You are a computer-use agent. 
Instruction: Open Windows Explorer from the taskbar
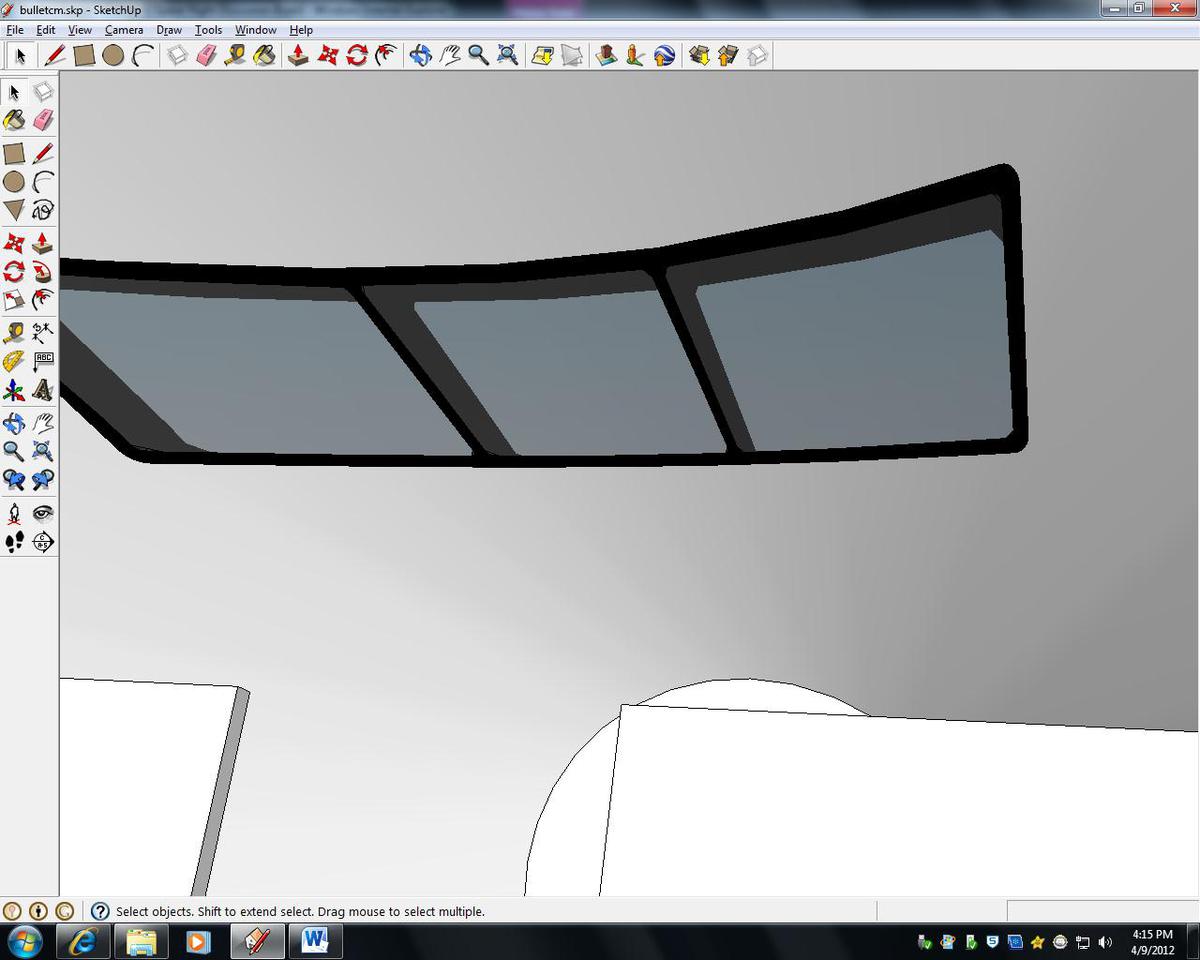coord(141,941)
